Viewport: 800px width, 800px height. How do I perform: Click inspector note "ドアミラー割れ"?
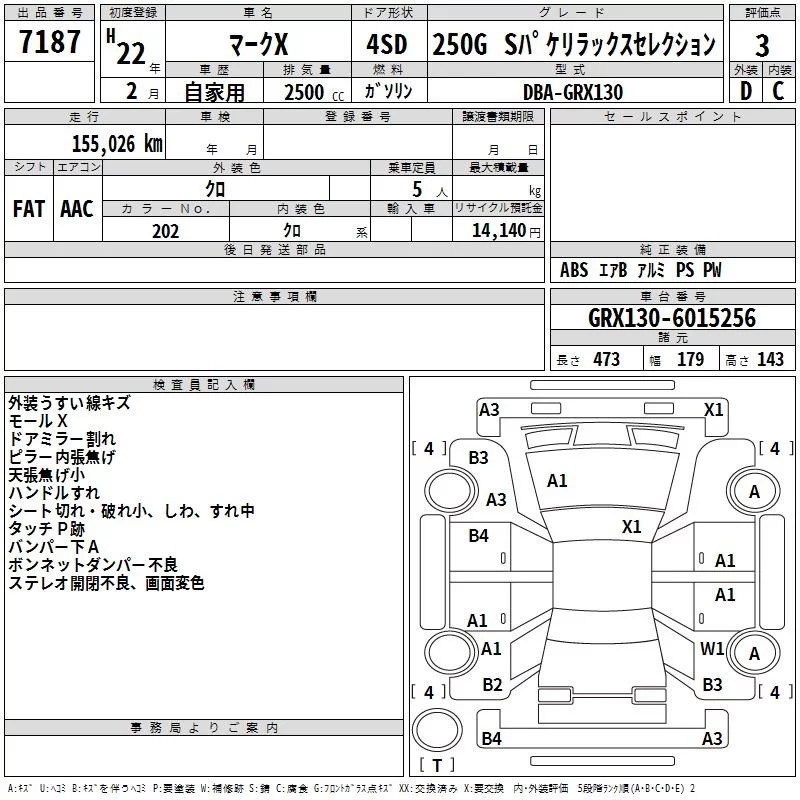(62, 439)
